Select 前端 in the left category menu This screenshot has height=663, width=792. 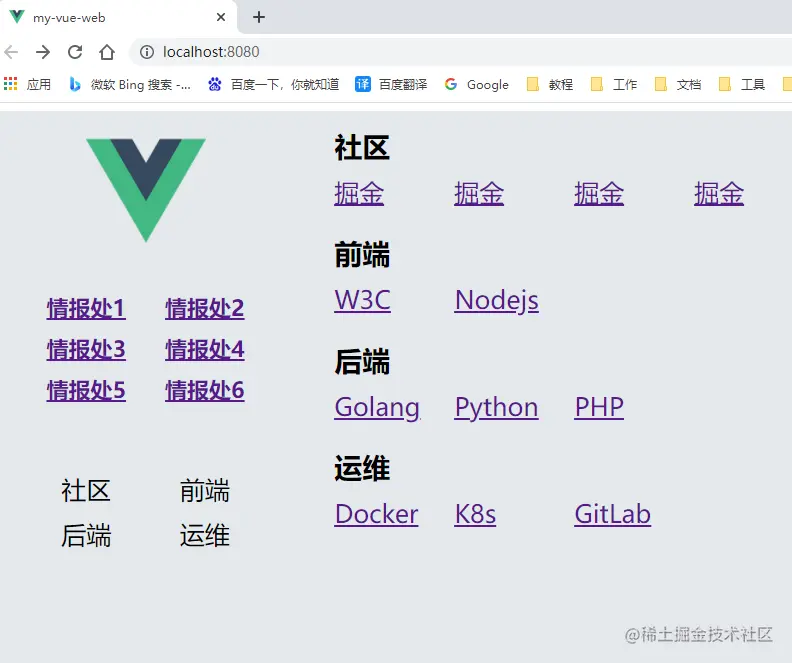coord(205,491)
